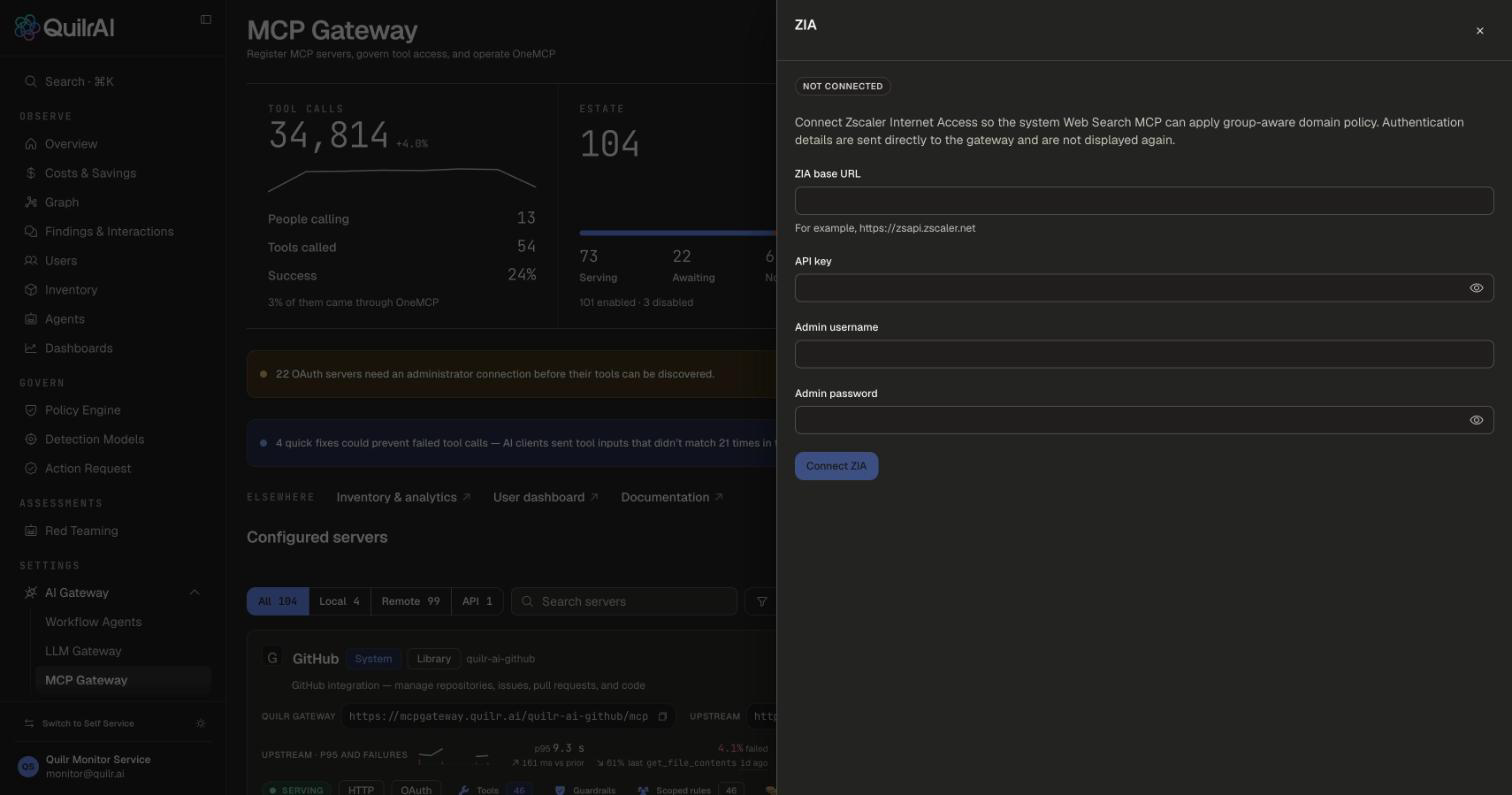
Task: Copy the Quilr gateway URL for GitHub
Action: 662,717
